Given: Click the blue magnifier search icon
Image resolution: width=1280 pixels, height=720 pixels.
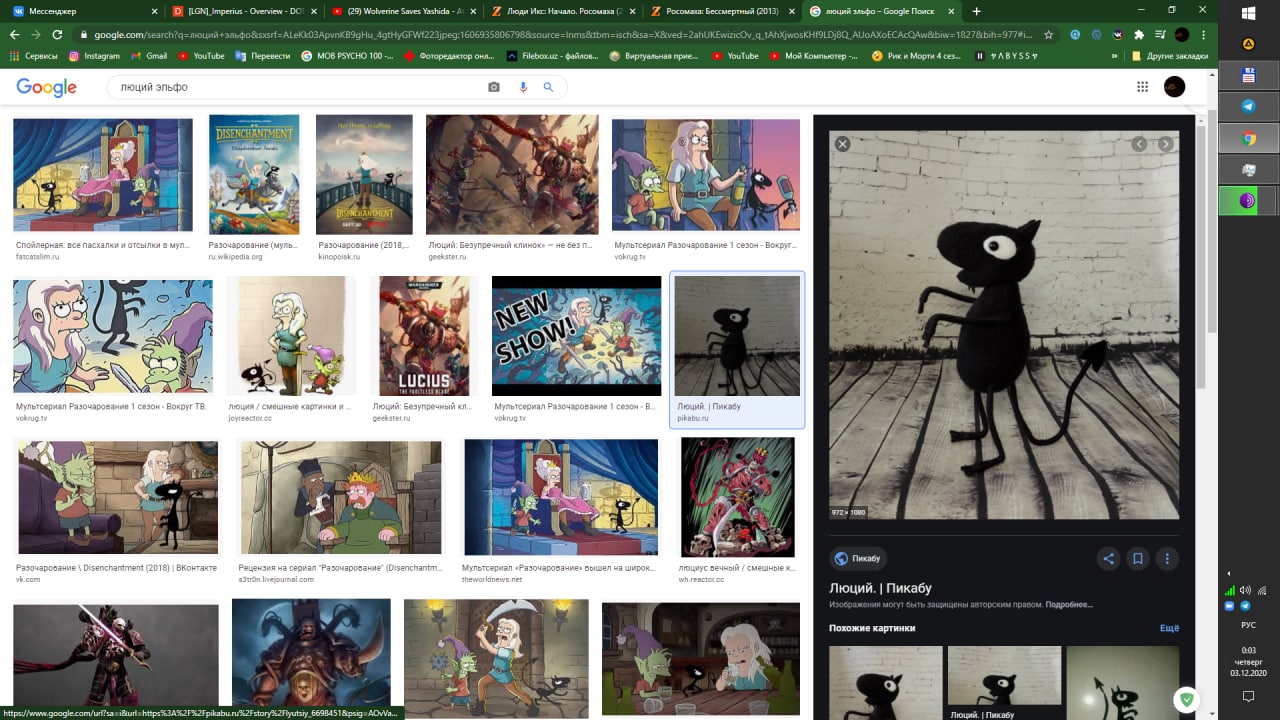Looking at the screenshot, I should 548,87.
